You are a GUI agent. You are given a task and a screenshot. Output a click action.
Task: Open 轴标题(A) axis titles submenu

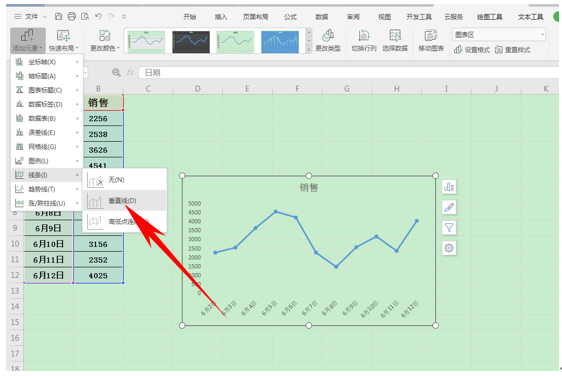click(x=47, y=76)
